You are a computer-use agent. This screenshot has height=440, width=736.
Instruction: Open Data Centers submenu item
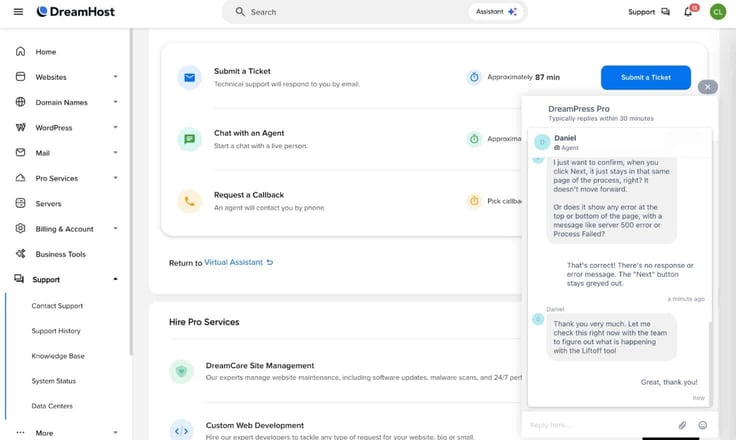click(52, 406)
